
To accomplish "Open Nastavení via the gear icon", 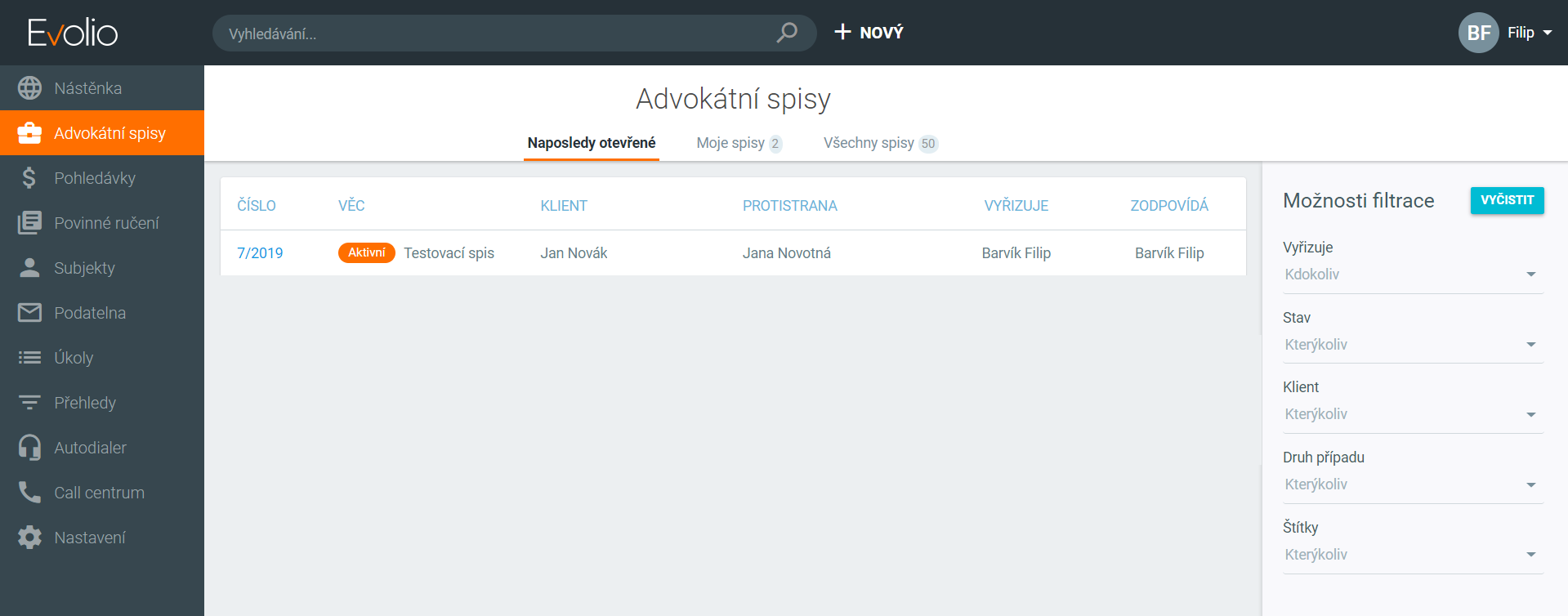I will pos(29,538).
